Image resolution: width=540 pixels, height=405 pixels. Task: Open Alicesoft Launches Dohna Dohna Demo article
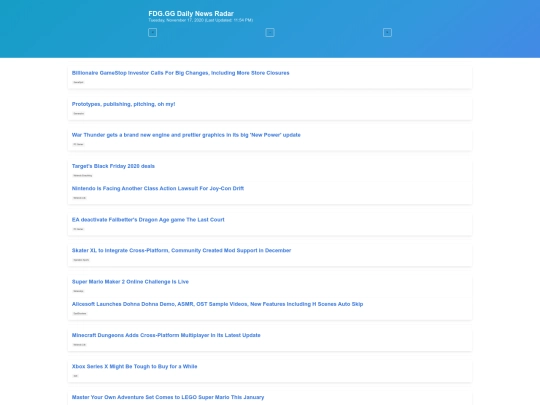[217, 304]
